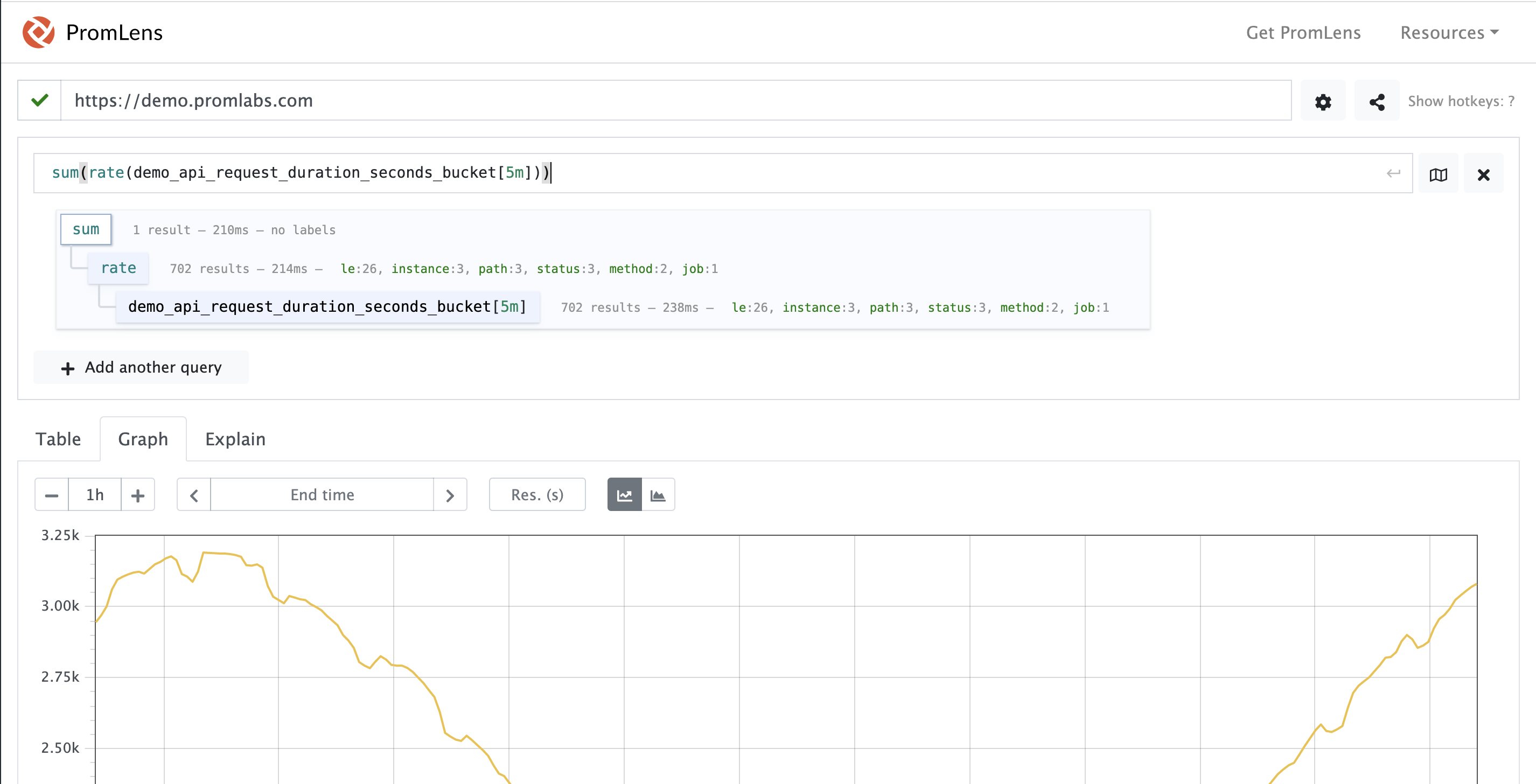Viewport: 1536px width, 784px height.
Task: Click the Res. (s) resolution field
Action: (537, 494)
